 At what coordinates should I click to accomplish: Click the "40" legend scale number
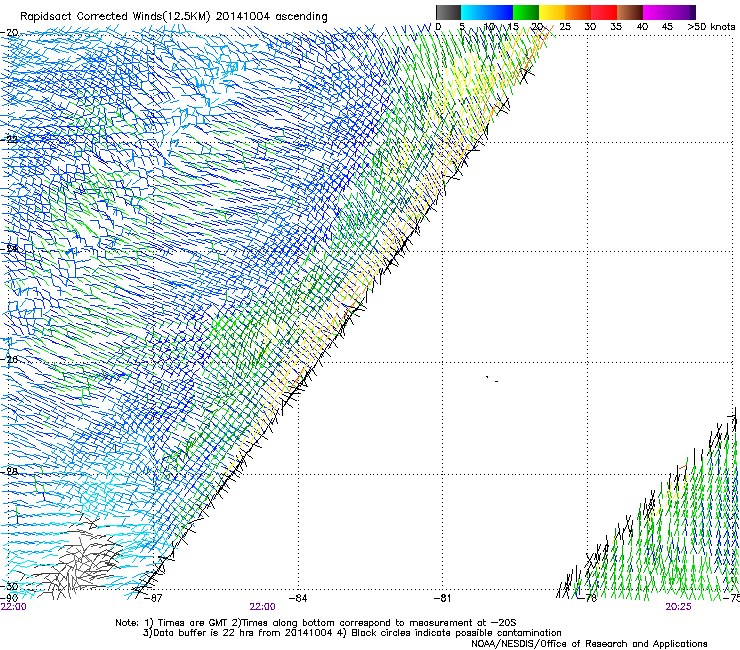tap(642, 27)
